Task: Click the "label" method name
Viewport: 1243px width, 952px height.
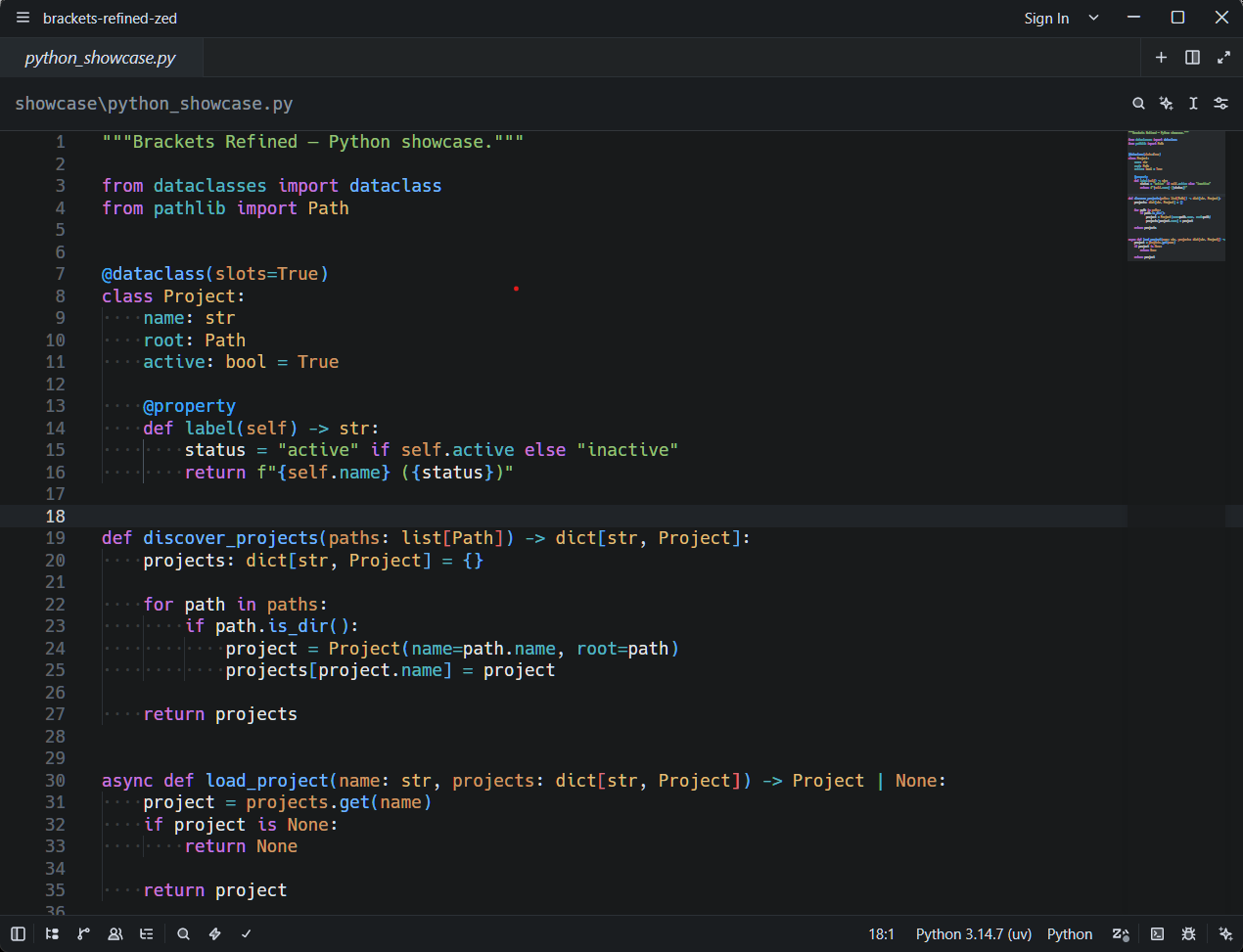Action: click(209, 428)
